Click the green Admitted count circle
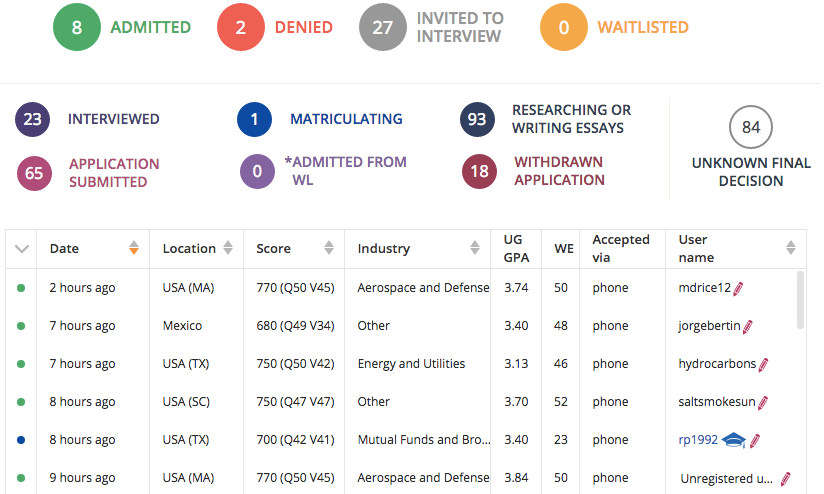 click(x=77, y=27)
